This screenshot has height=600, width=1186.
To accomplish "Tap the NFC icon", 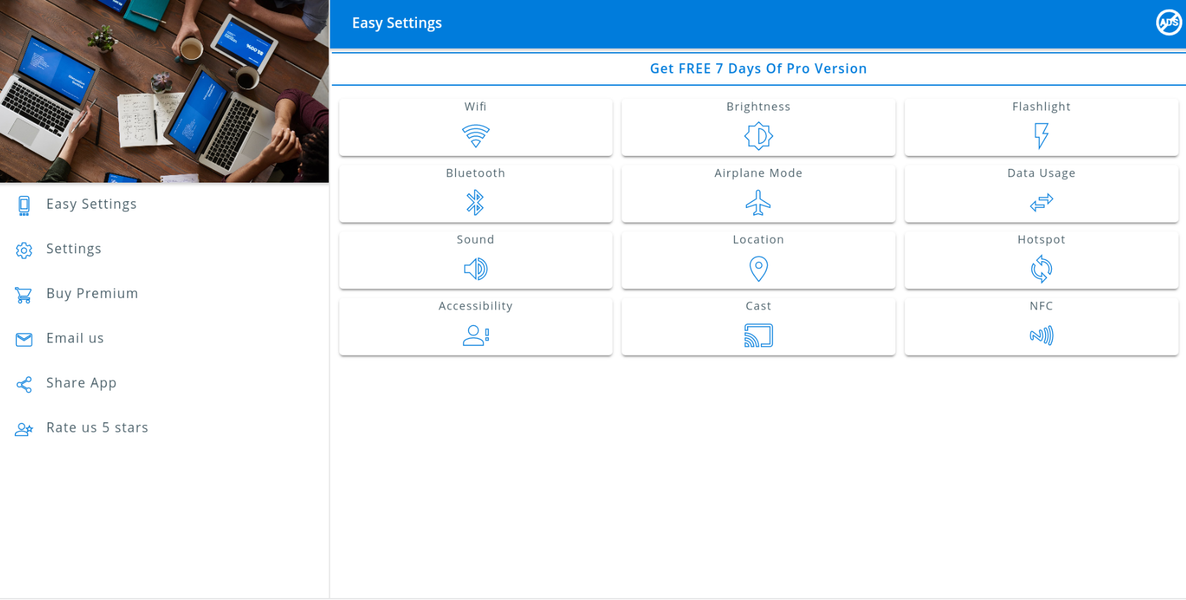I will click(1041, 336).
